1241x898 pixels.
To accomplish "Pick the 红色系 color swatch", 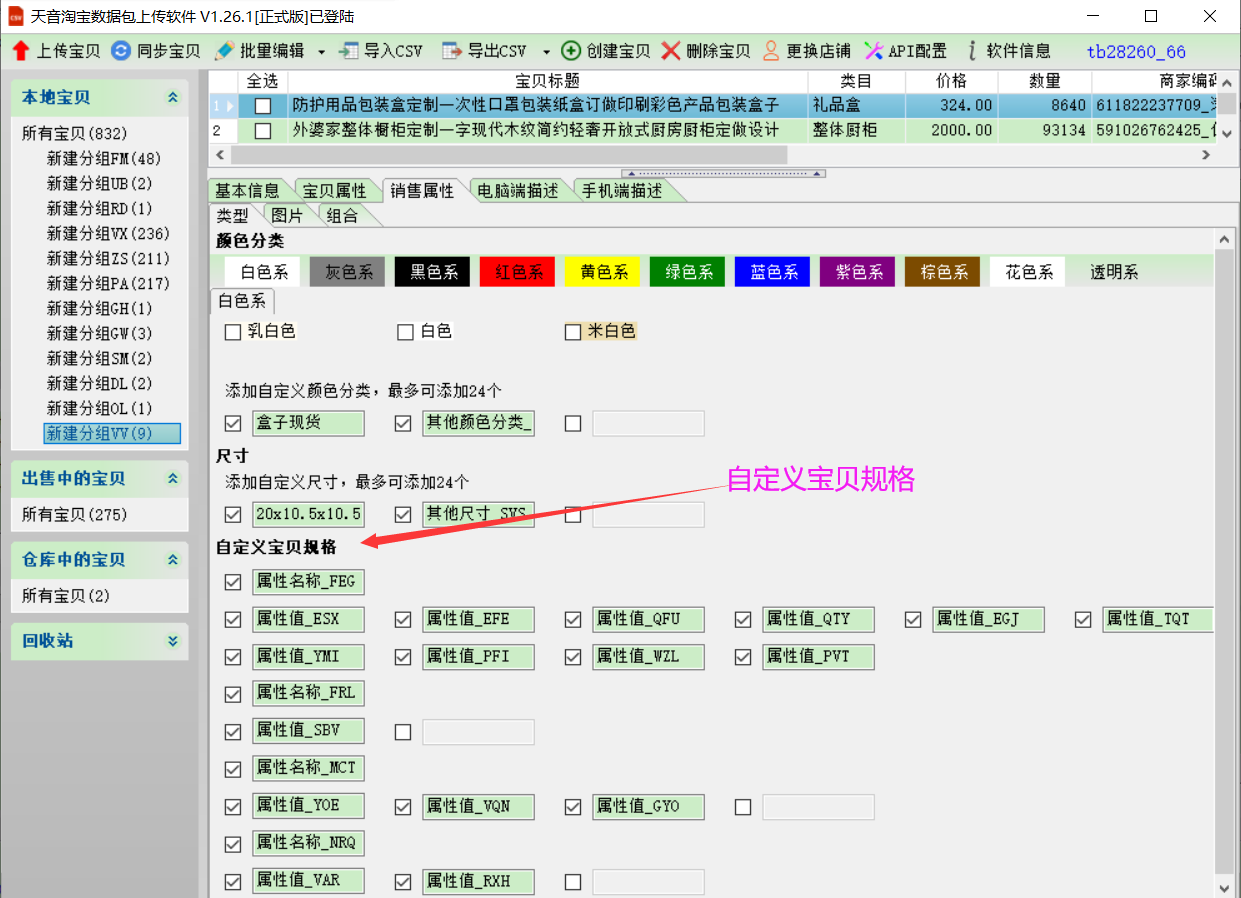I will click(519, 272).
